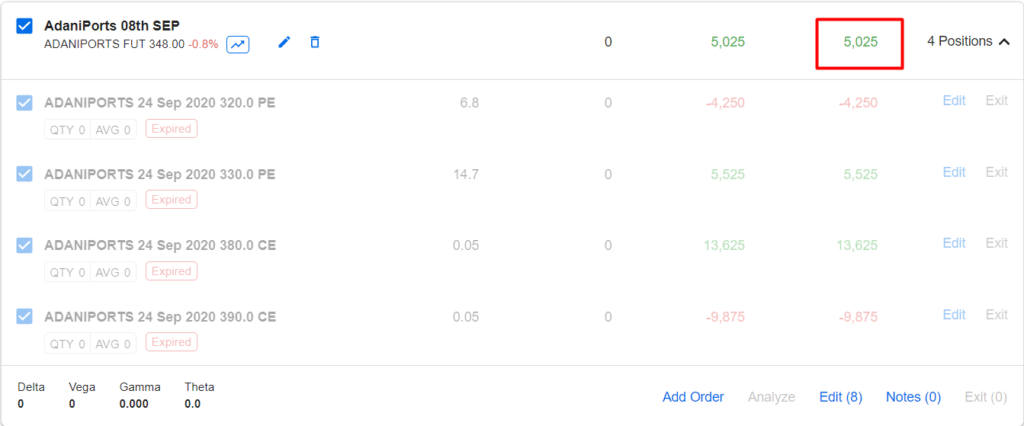
Task: Open the payoff chart icon for AdaniPorts
Action: [x=238, y=45]
